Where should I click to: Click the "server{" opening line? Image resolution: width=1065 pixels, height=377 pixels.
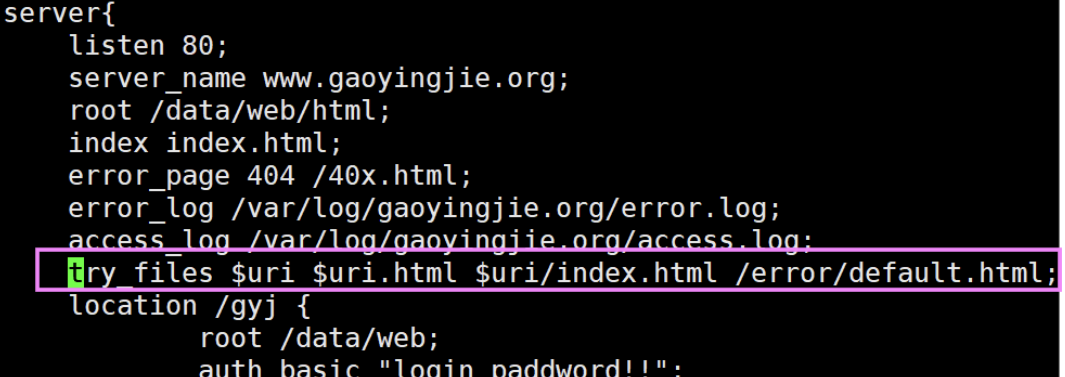click(60, 14)
